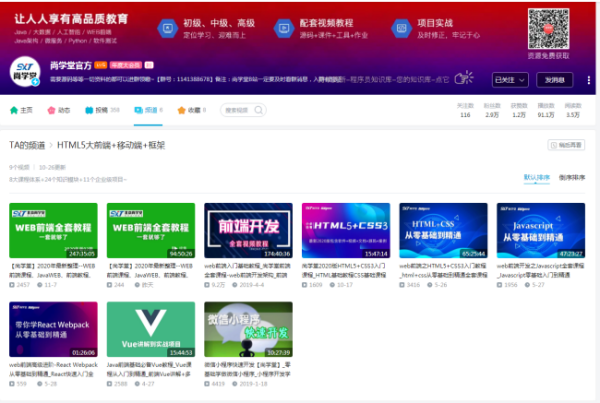Screen dimensions: 600x403
Task: Click the channel description 8大课程体系 text
Action: 68,179
